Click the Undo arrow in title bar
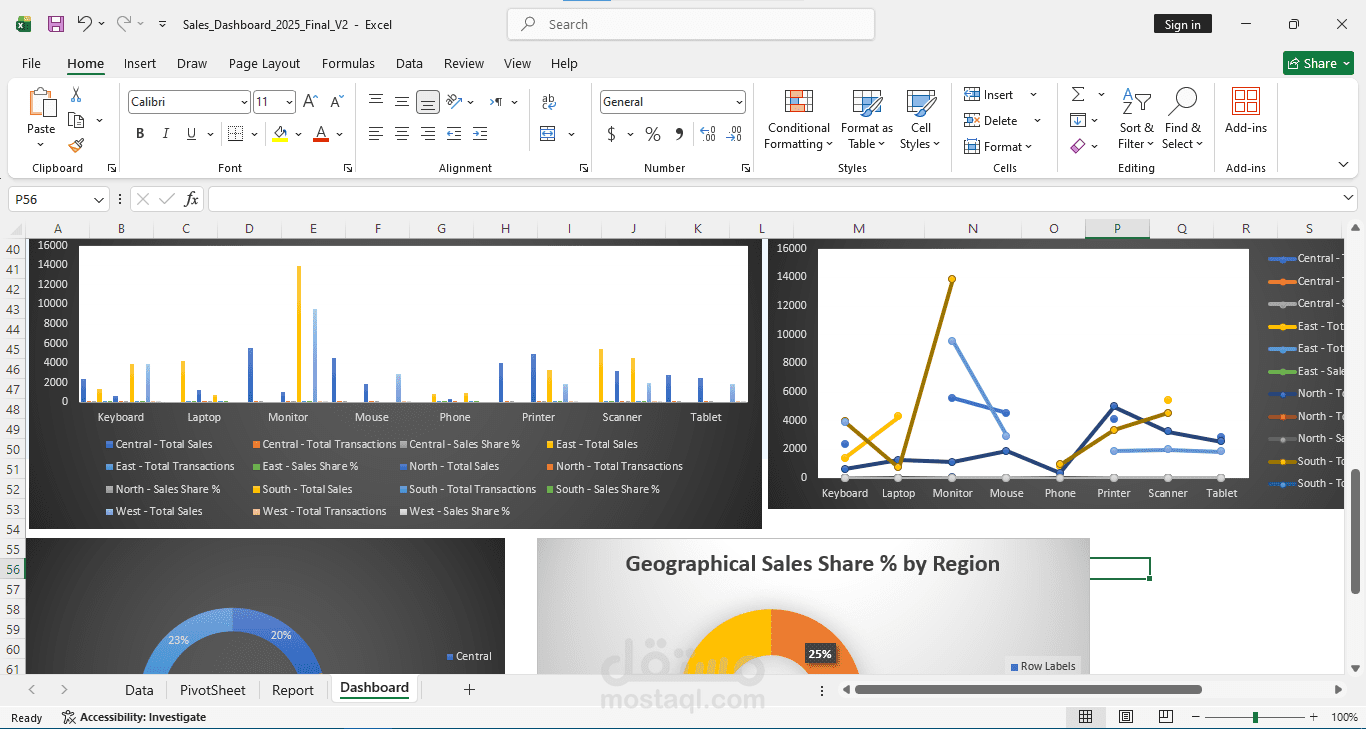The width and height of the screenshot is (1366, 729). [85, 23]
